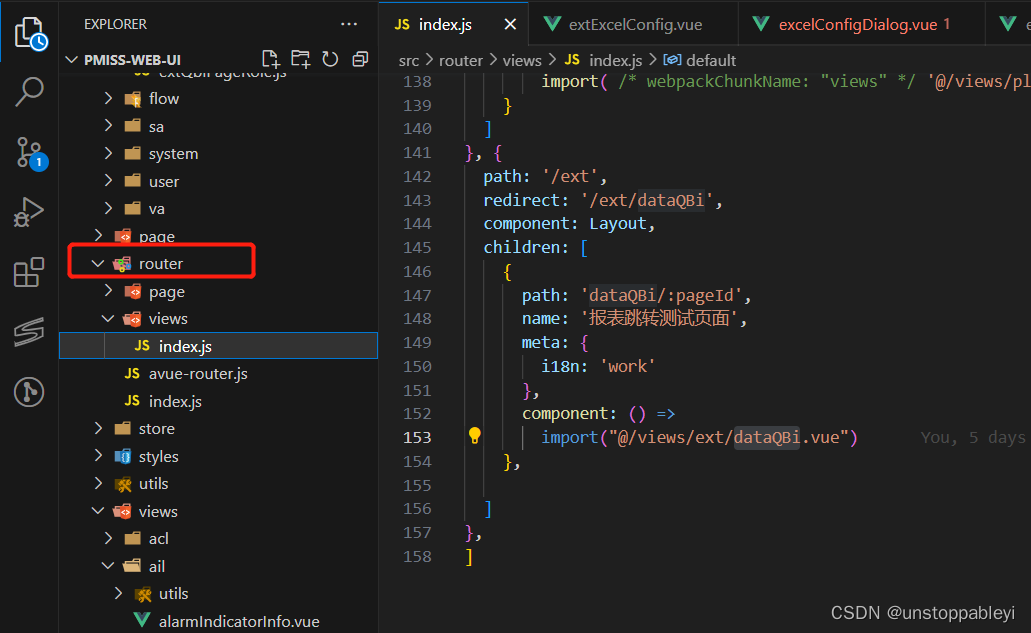Click New File icon in explorer header

coord(270,59)
